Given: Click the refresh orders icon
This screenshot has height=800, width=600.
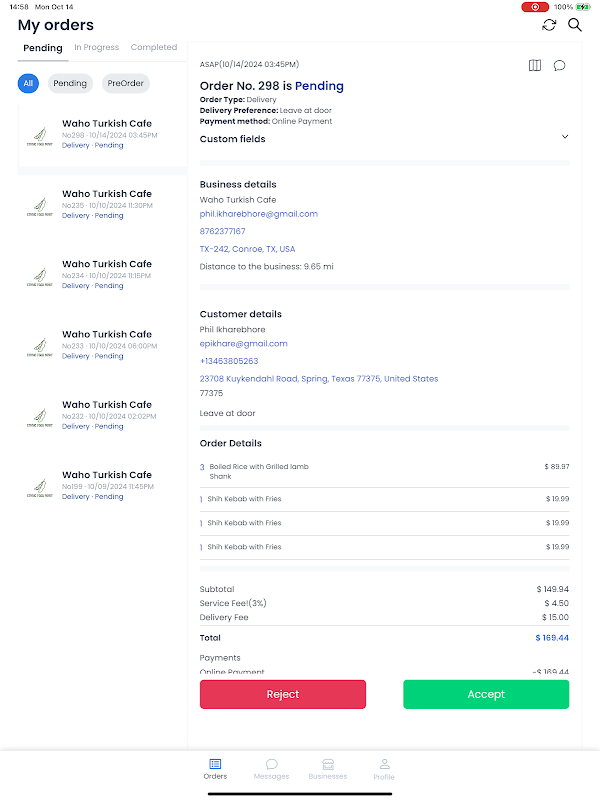Looking at the screenshot, I should pyautogui.click(x=549, y=25).
